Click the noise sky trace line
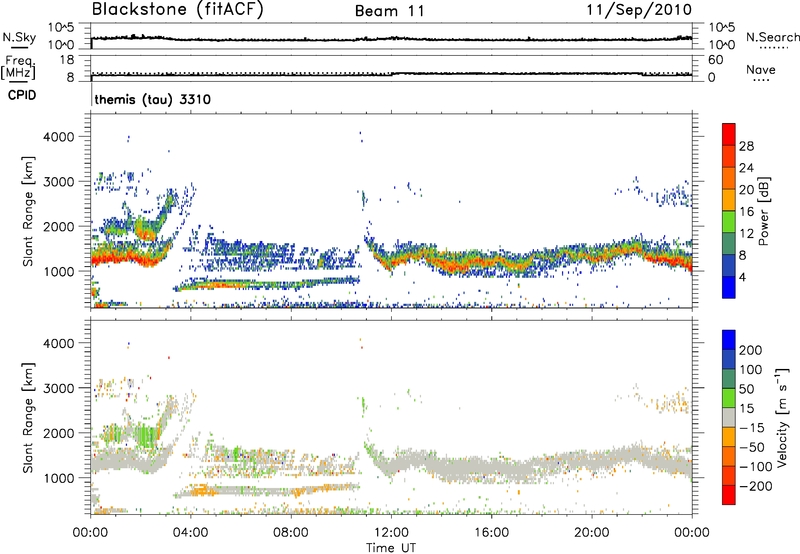The height and width of the screenshot is (554, 800). point(391,39)
